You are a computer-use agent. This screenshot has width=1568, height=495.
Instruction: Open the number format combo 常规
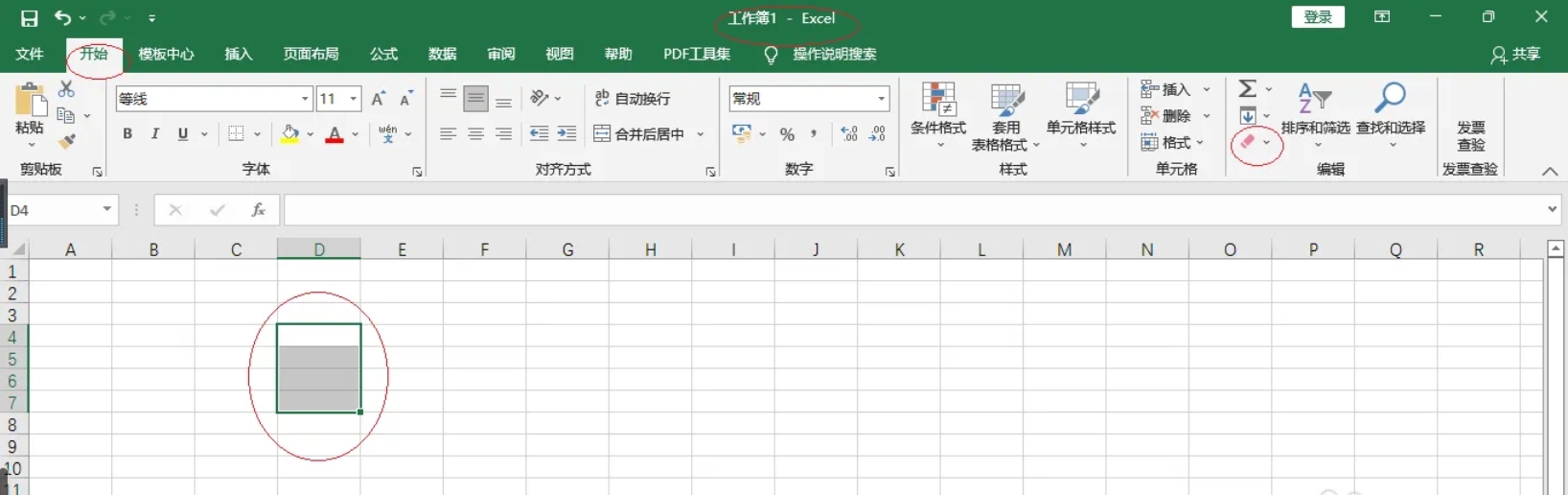coord(810,99)
